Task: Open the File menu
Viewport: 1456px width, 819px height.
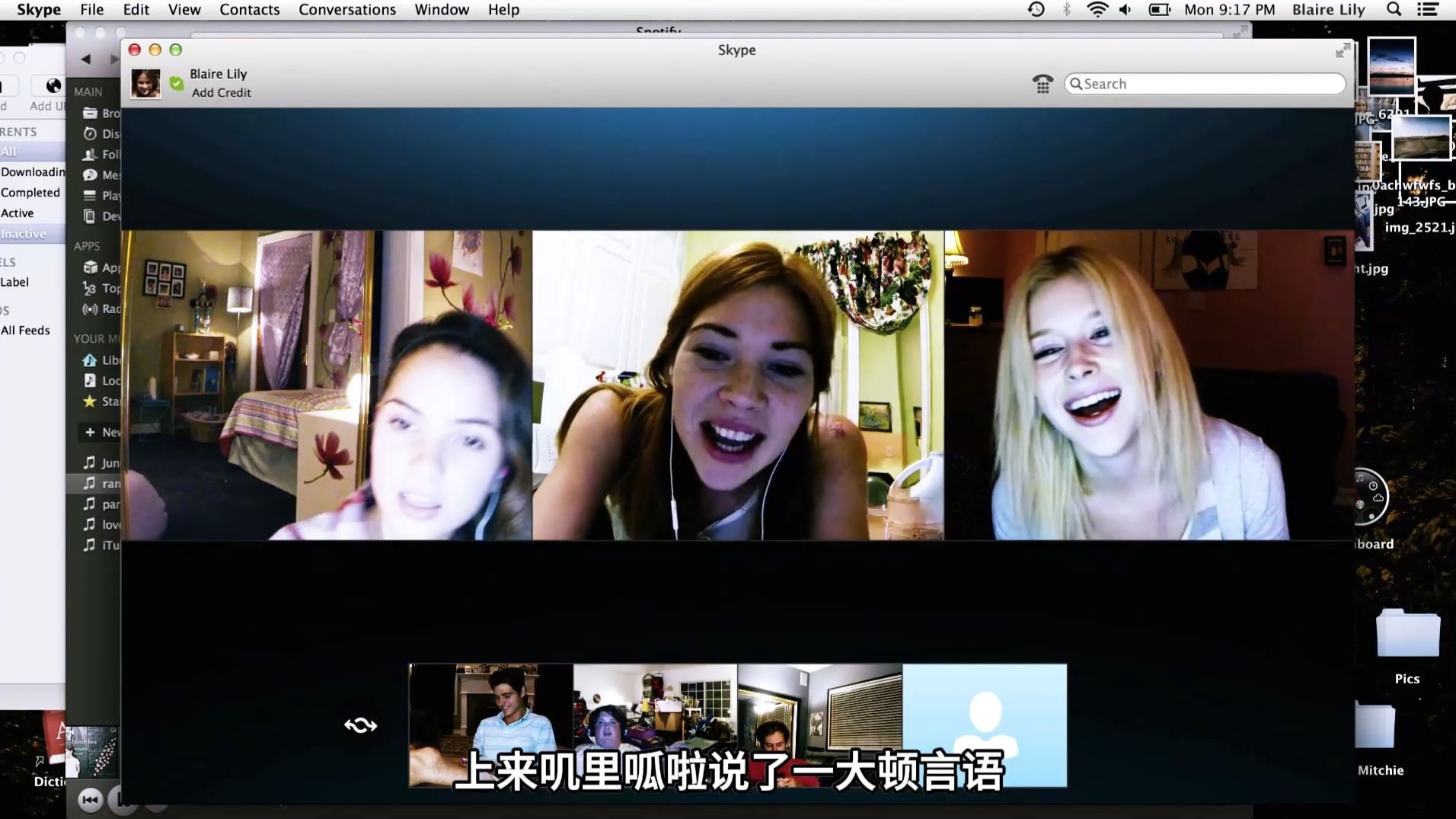Action: click(x=91, y=10)
